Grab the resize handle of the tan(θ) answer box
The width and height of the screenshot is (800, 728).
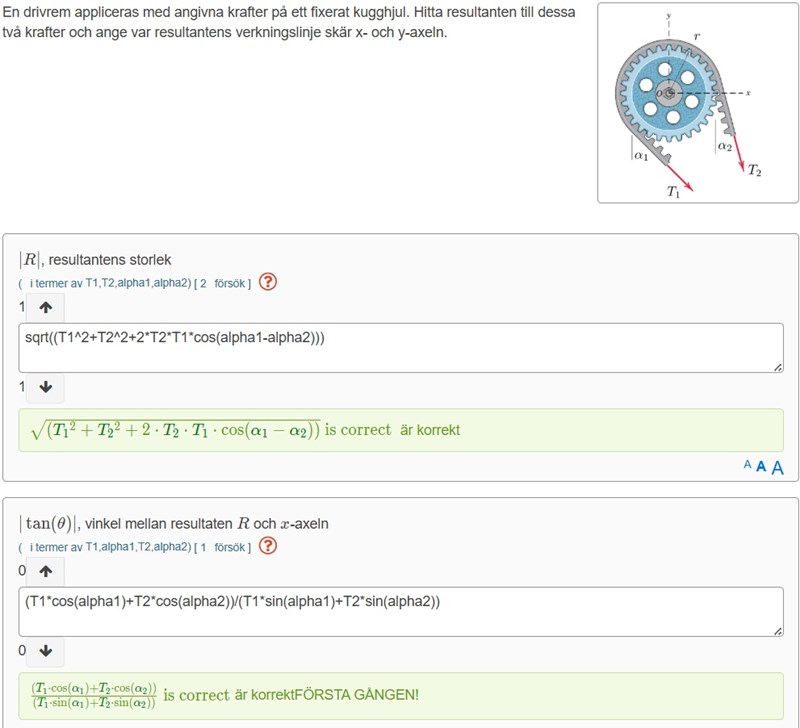[x=777, y=631]
